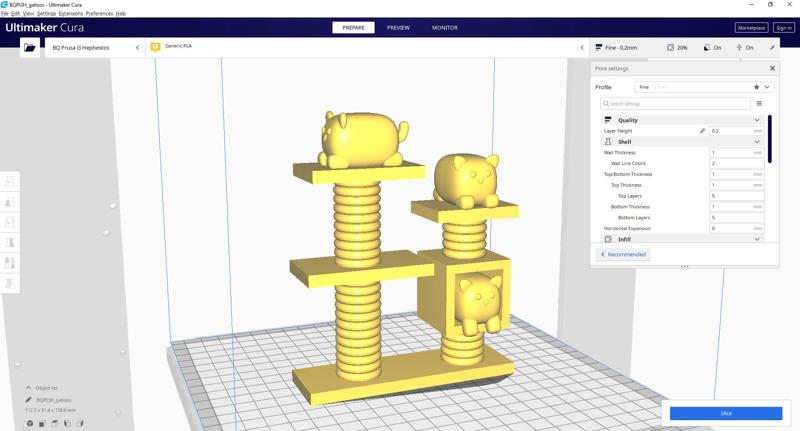Image resolution: width=800 pixels, height=431 pixels.
Task: Click the Horizontal Expansion value field
Action: (x=737, y=229)
